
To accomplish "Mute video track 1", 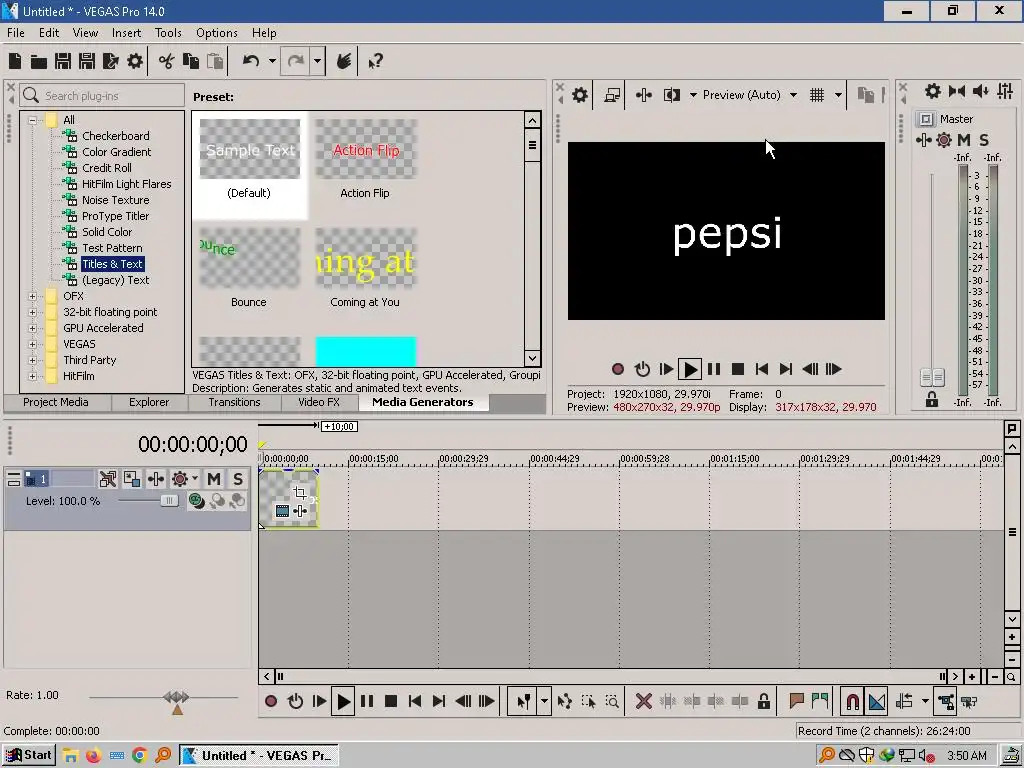I will click(214, 479).
